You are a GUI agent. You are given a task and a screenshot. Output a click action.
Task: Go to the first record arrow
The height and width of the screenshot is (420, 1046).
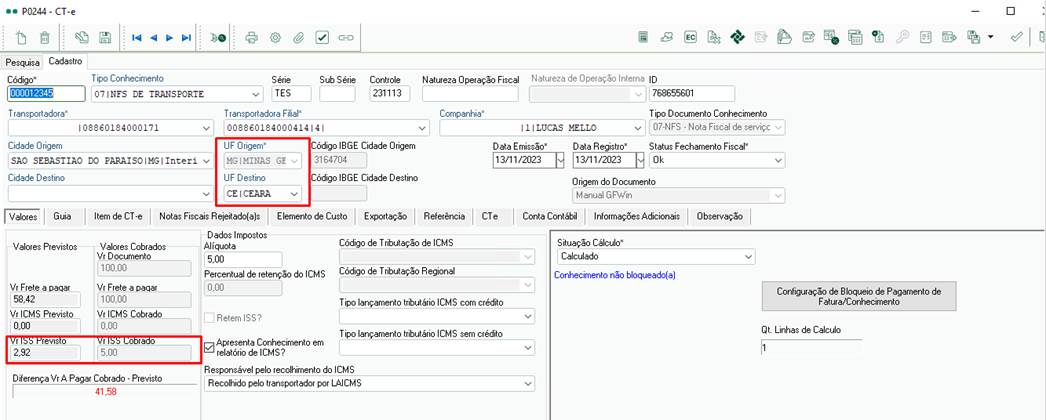tap(137, 38)
